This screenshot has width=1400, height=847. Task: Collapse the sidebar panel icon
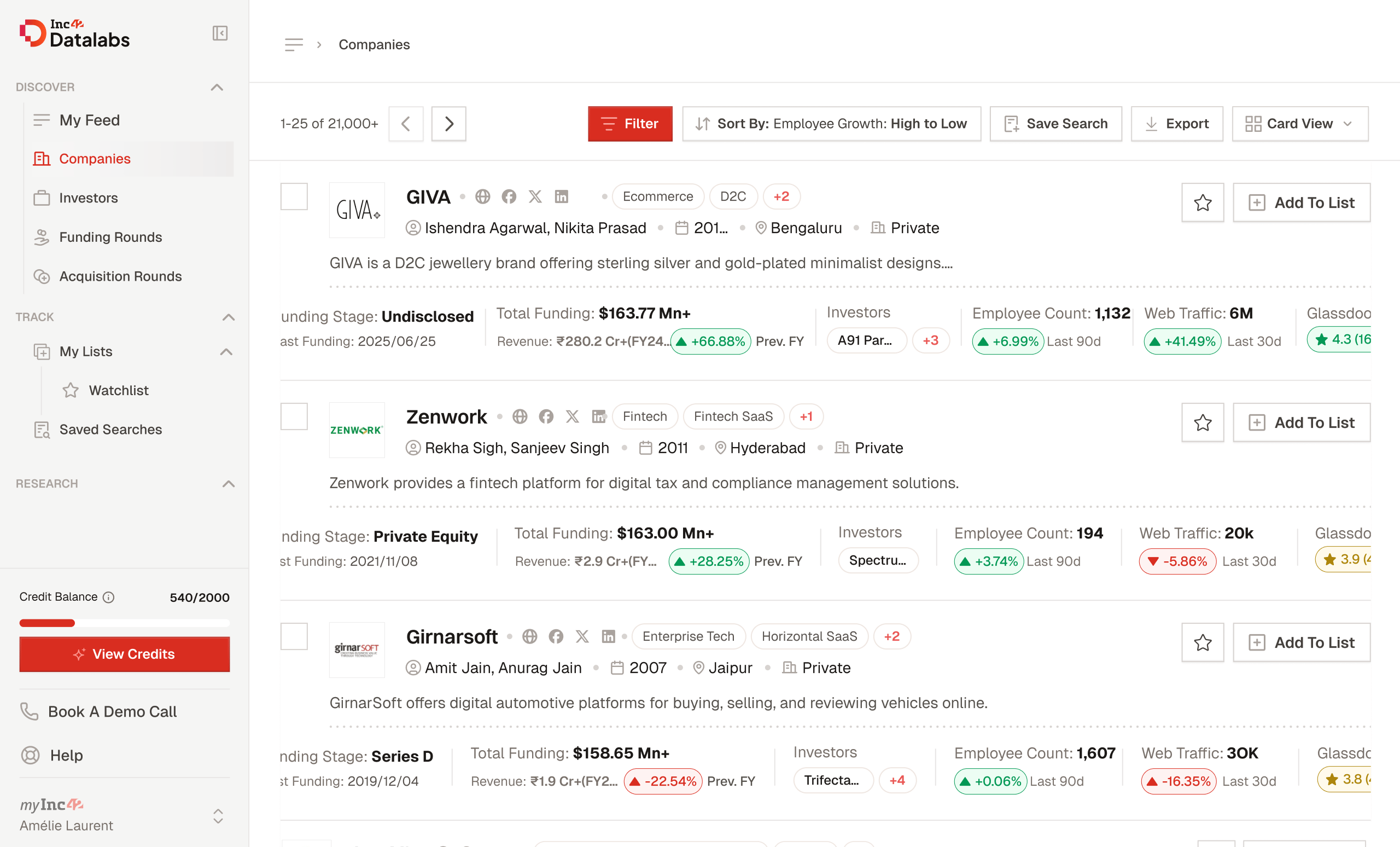(x=220, y=33)
